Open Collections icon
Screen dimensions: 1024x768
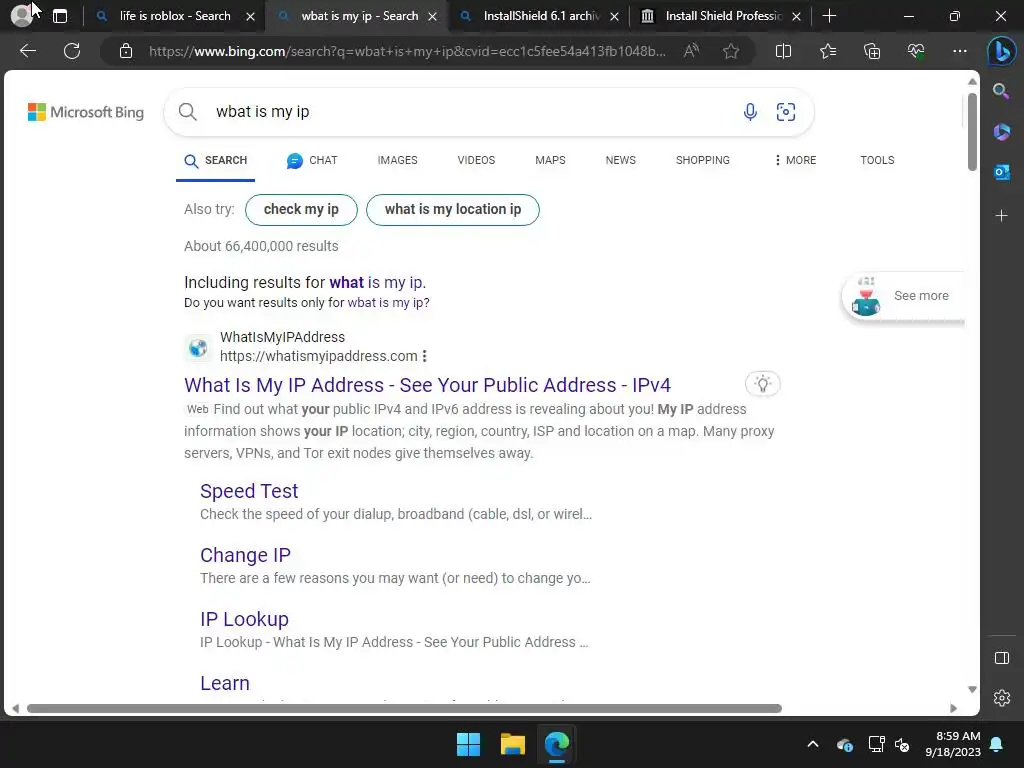(x=872, y=51)
